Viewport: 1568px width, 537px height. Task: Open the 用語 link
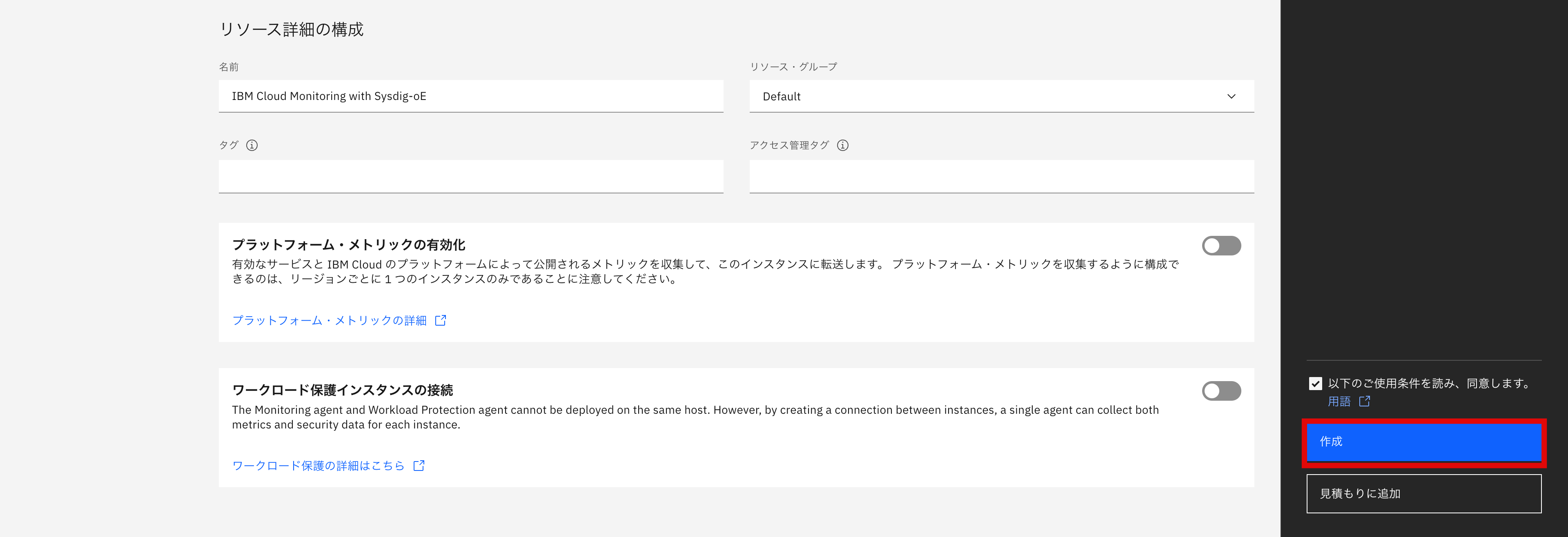[x=1340, y=402]
